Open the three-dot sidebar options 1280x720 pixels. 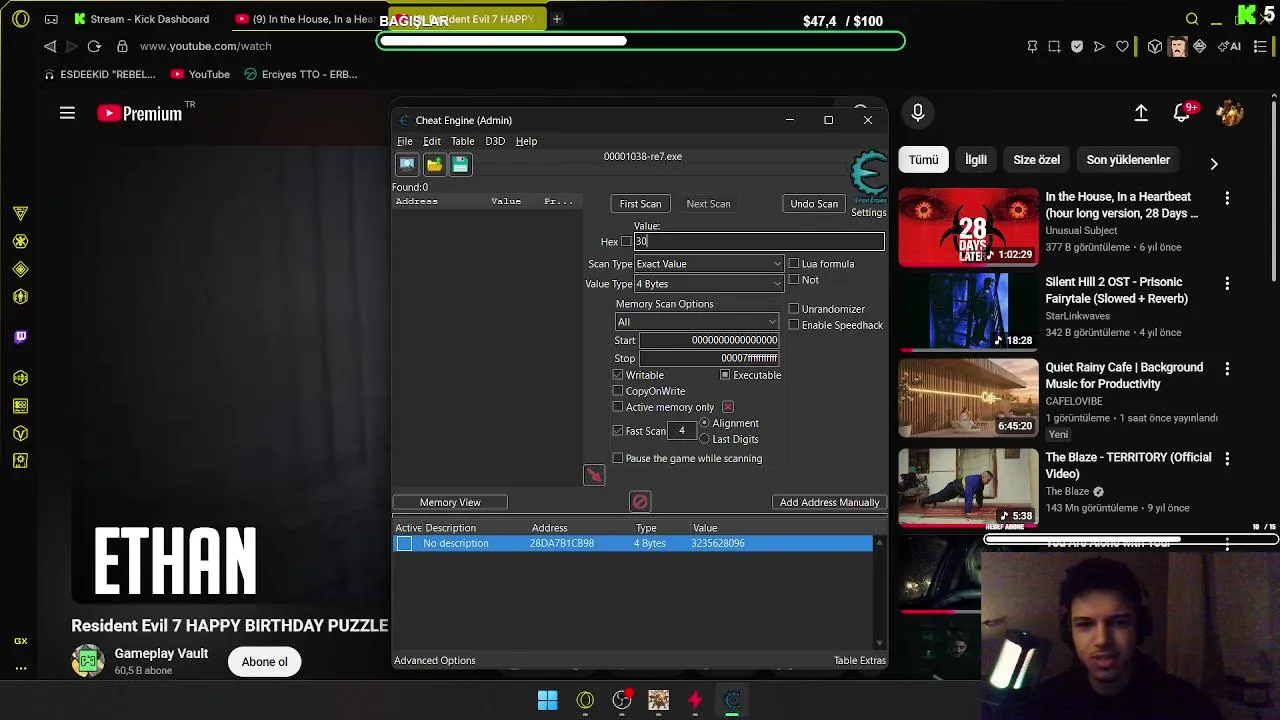20,668
